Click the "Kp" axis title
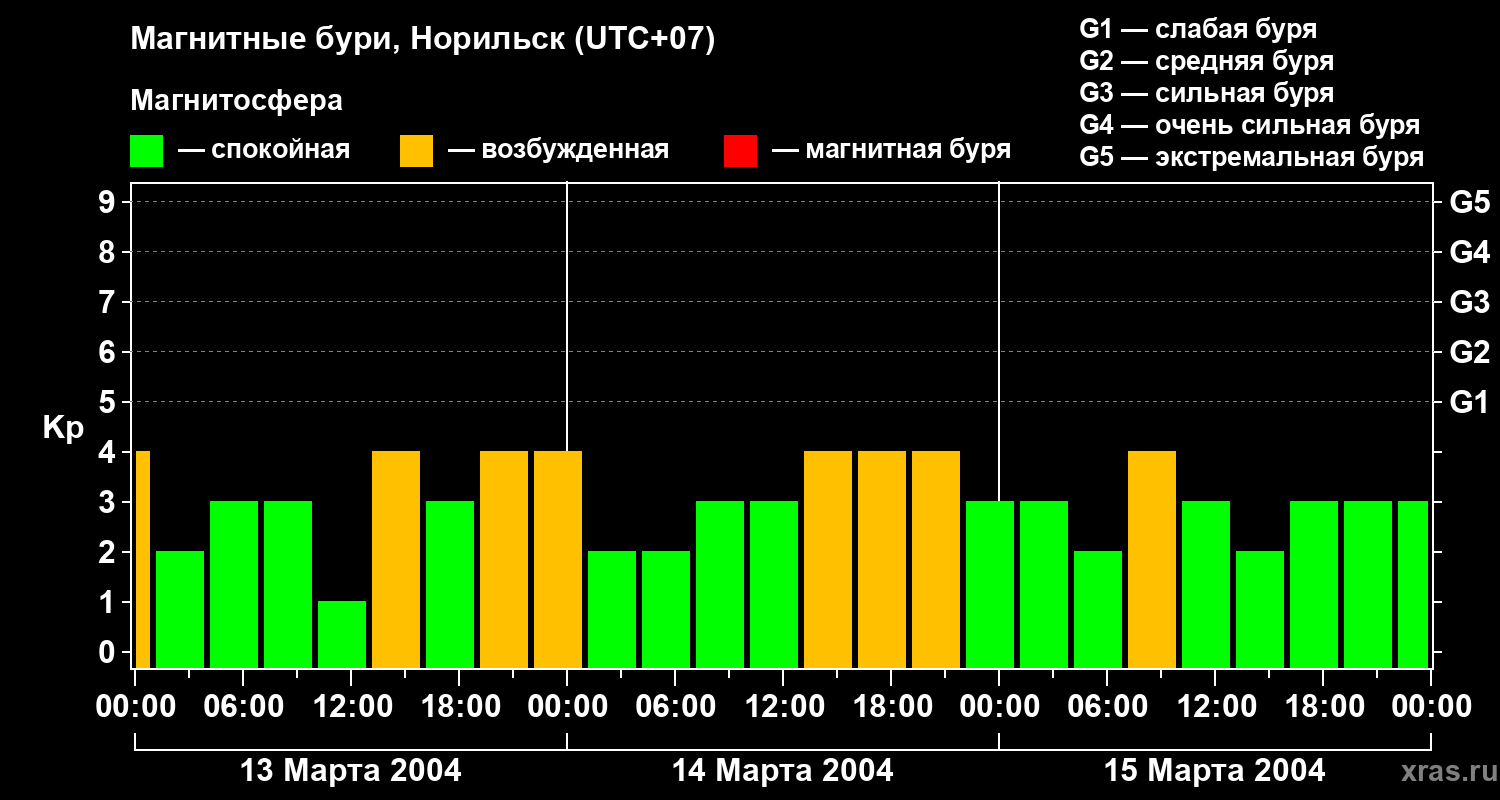Screen dimensions: 1500x800 coord(63,428)
